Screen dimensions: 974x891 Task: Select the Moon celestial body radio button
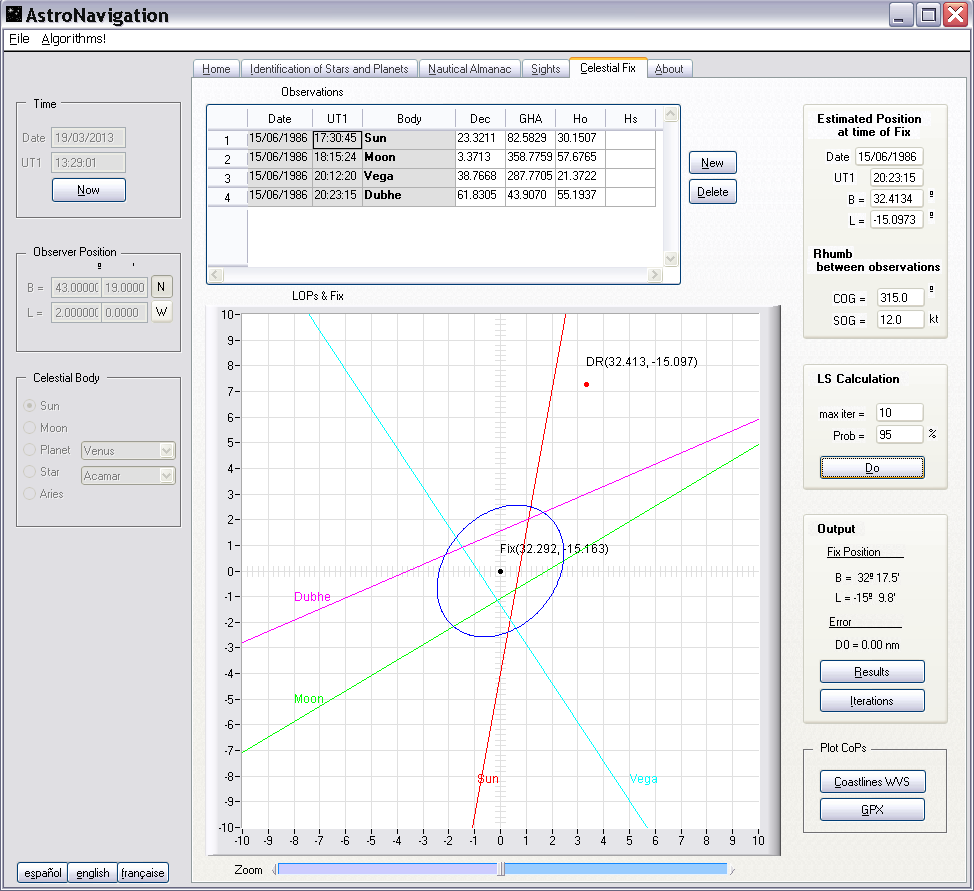point(31,428)
